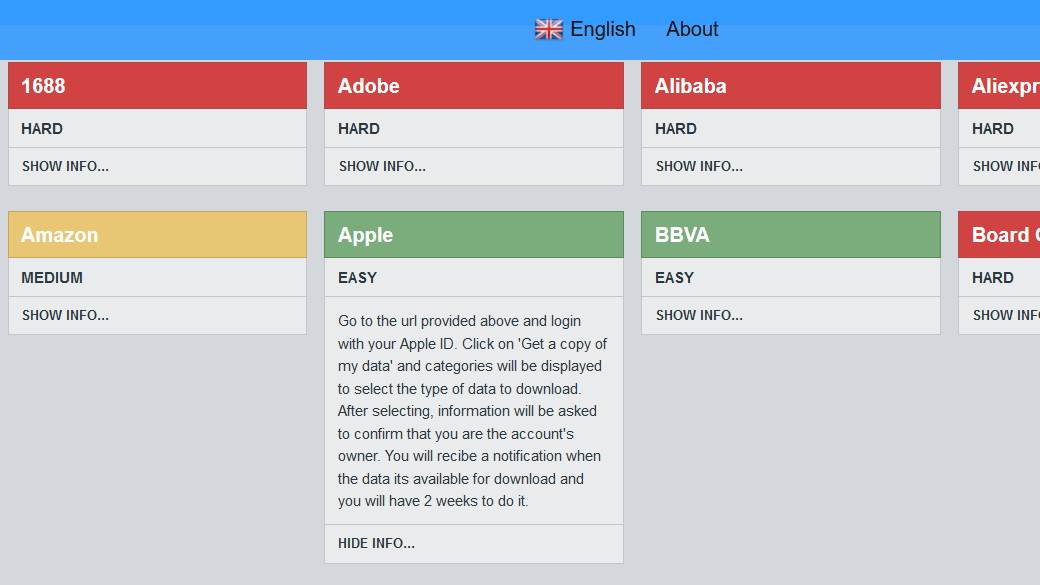Click the red 1688 card header

point(157,86)
